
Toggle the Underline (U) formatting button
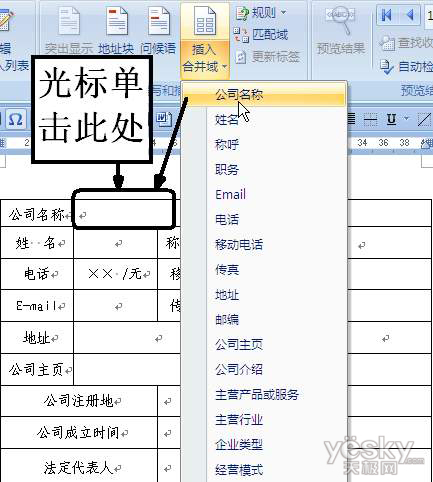tap(392, 119)
